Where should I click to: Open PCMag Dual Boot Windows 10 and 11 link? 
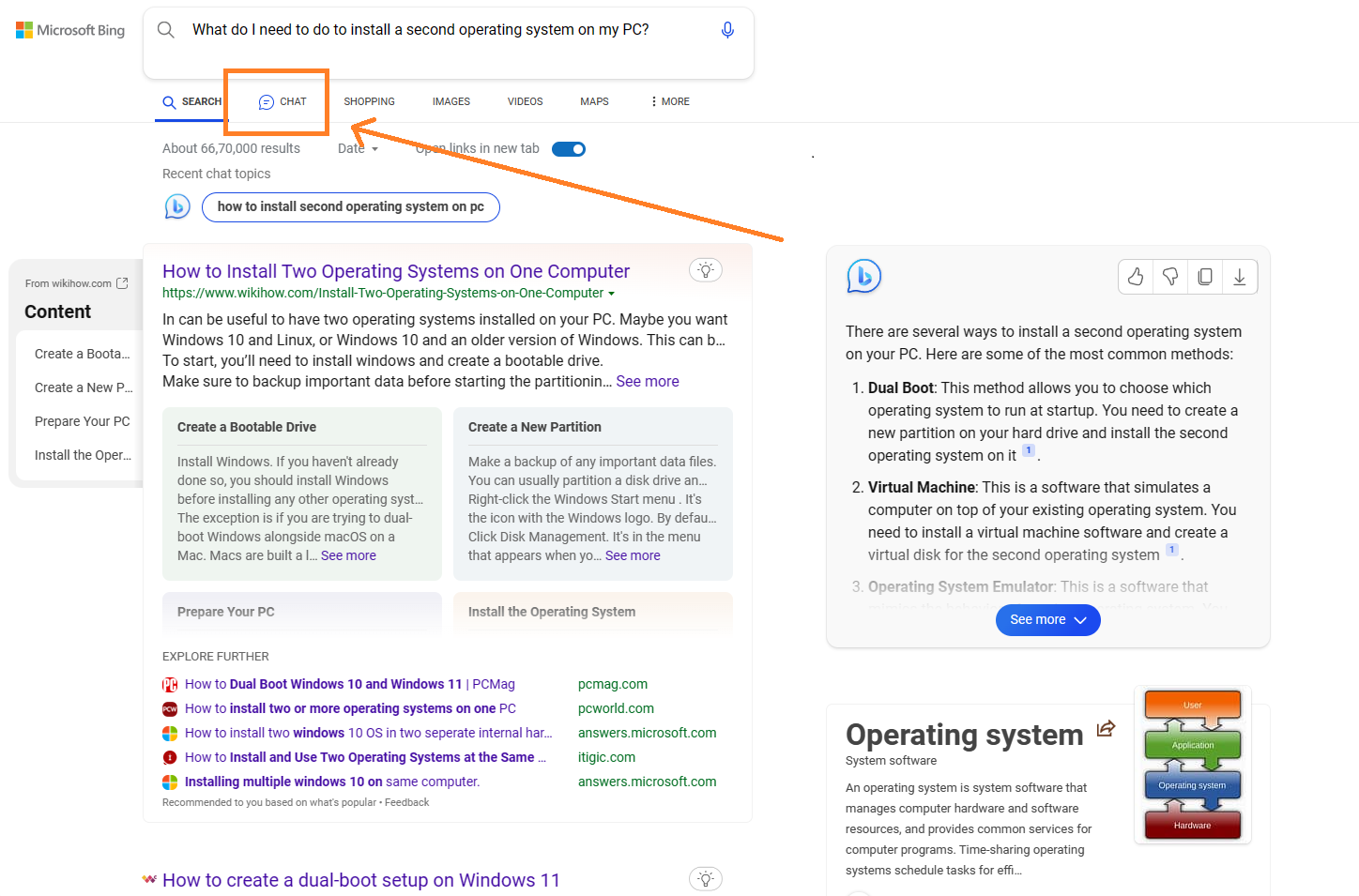coord(350,684)
